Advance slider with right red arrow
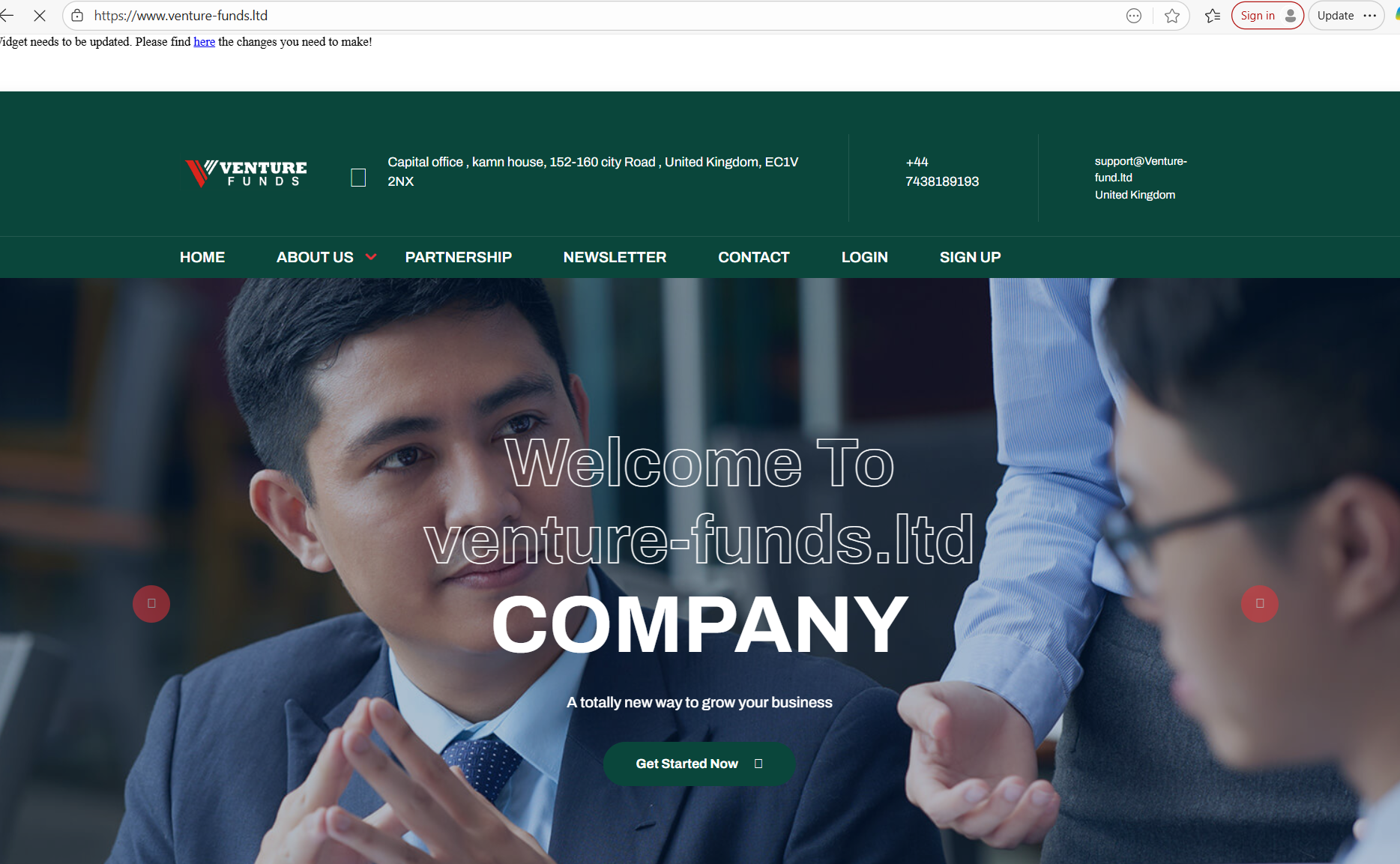Viewport: 1400px width, 864px height. 1260,604
